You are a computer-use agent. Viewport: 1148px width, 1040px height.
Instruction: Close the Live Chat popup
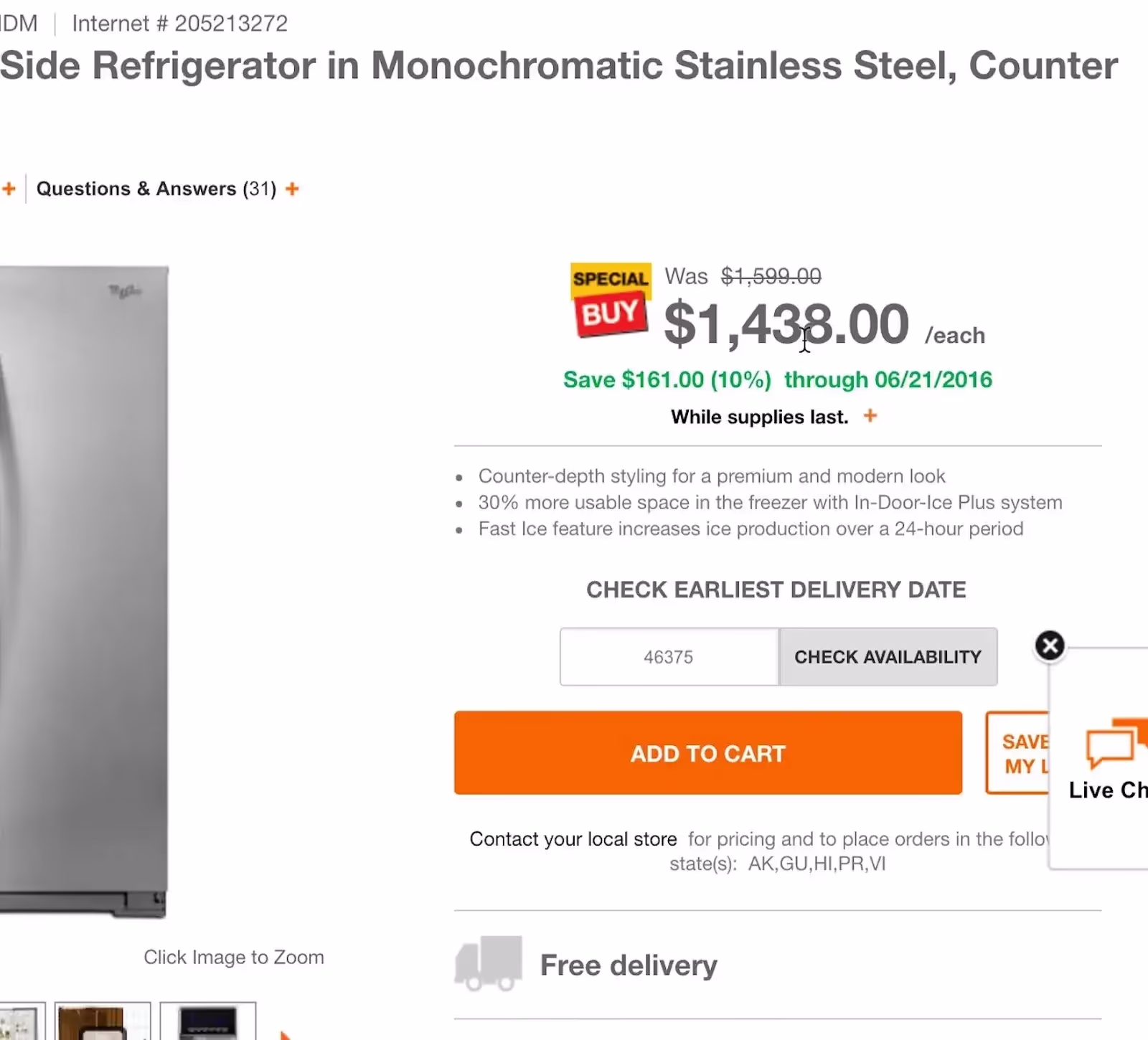point(1050,646)
